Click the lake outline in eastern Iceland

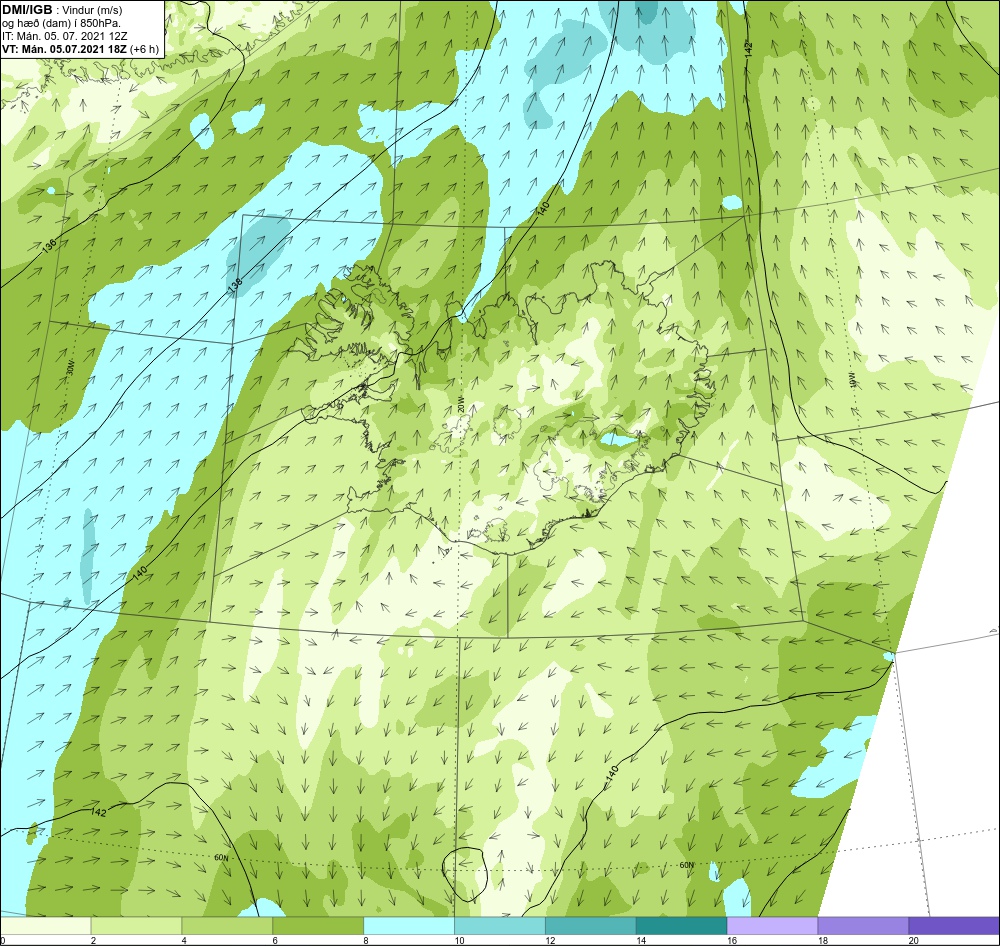[618, 440]
